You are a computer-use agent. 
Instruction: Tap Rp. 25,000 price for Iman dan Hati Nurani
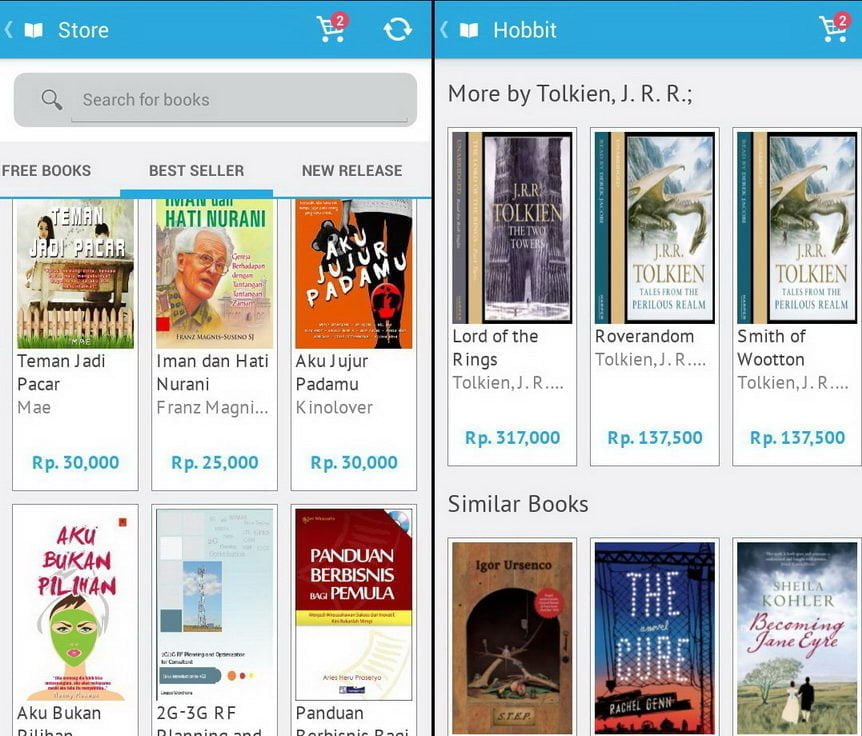[214, 462]
